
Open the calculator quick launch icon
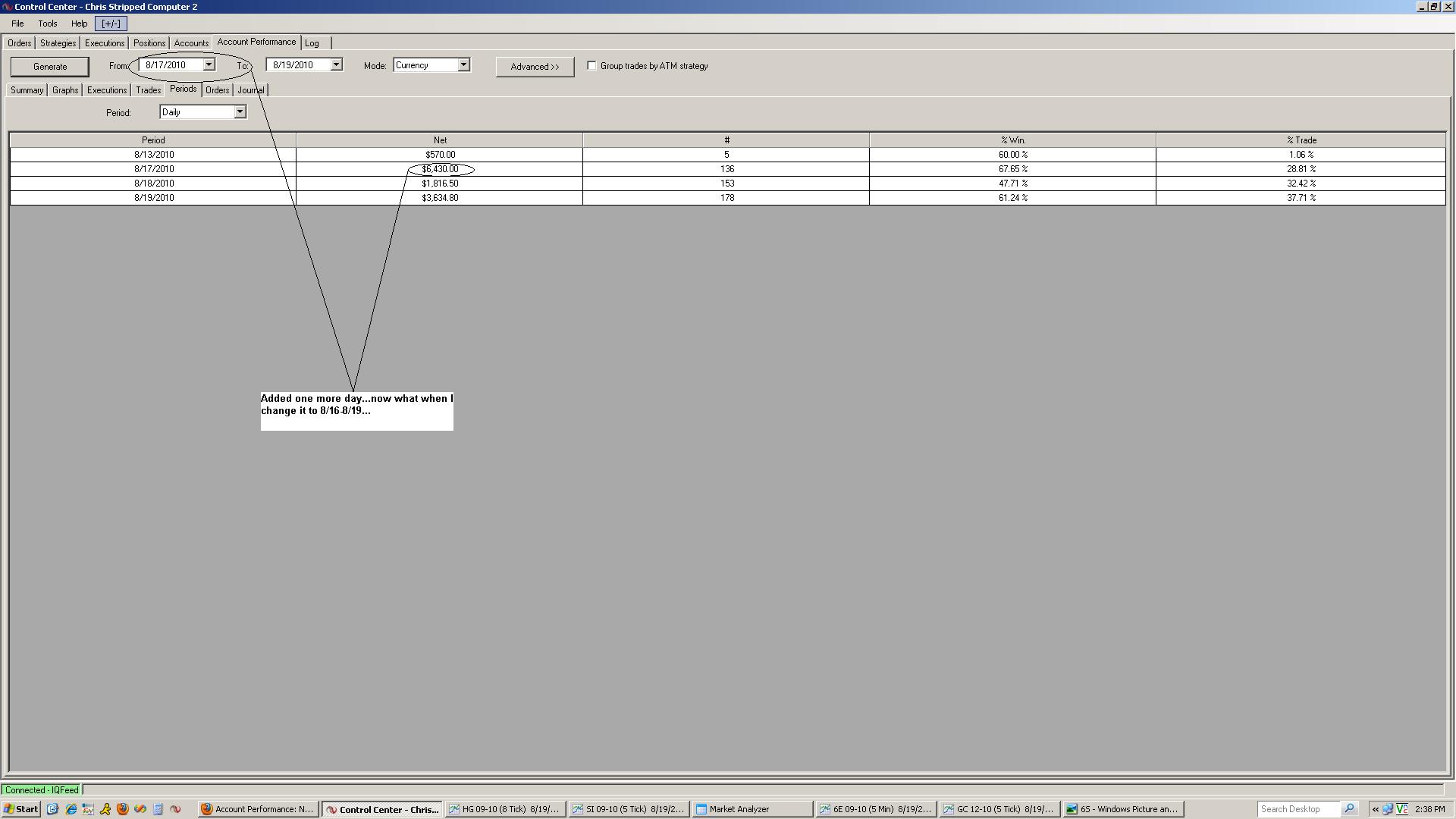coord(158,809)
